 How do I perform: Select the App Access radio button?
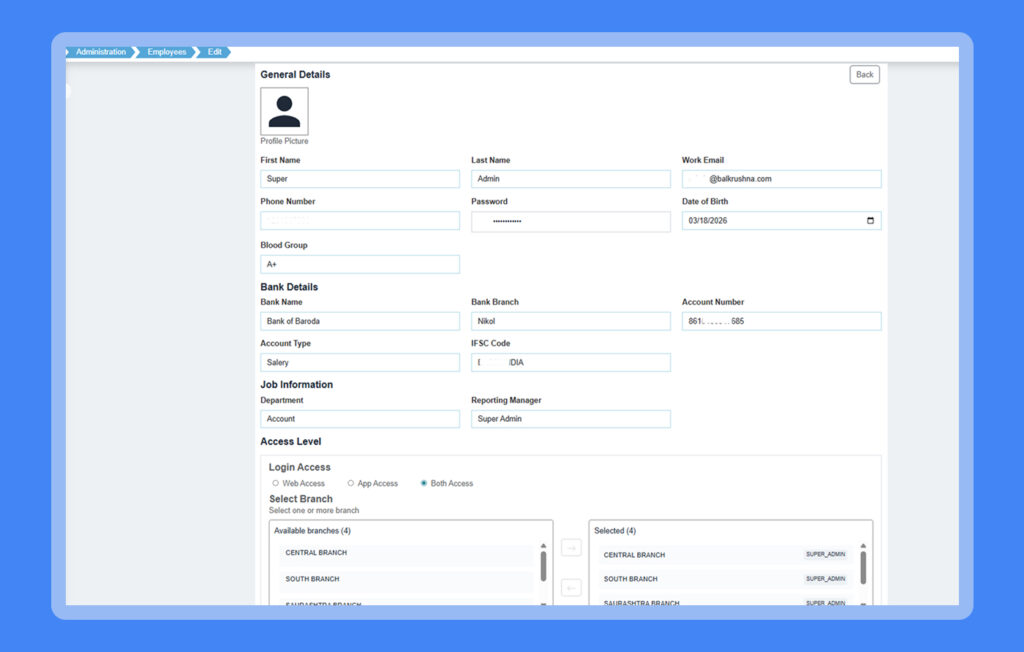pyautogui.click(x=351, y=483)
